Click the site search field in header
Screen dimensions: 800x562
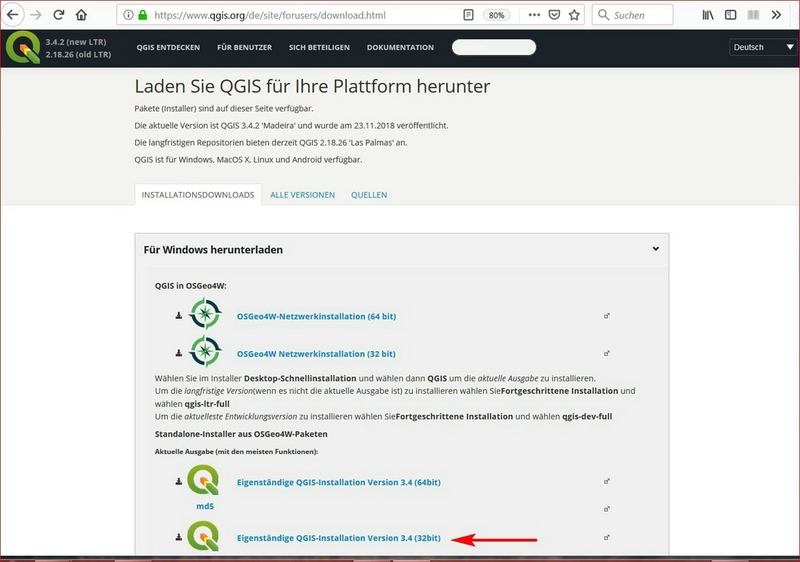pyautogui.click(x=494, y=47)
